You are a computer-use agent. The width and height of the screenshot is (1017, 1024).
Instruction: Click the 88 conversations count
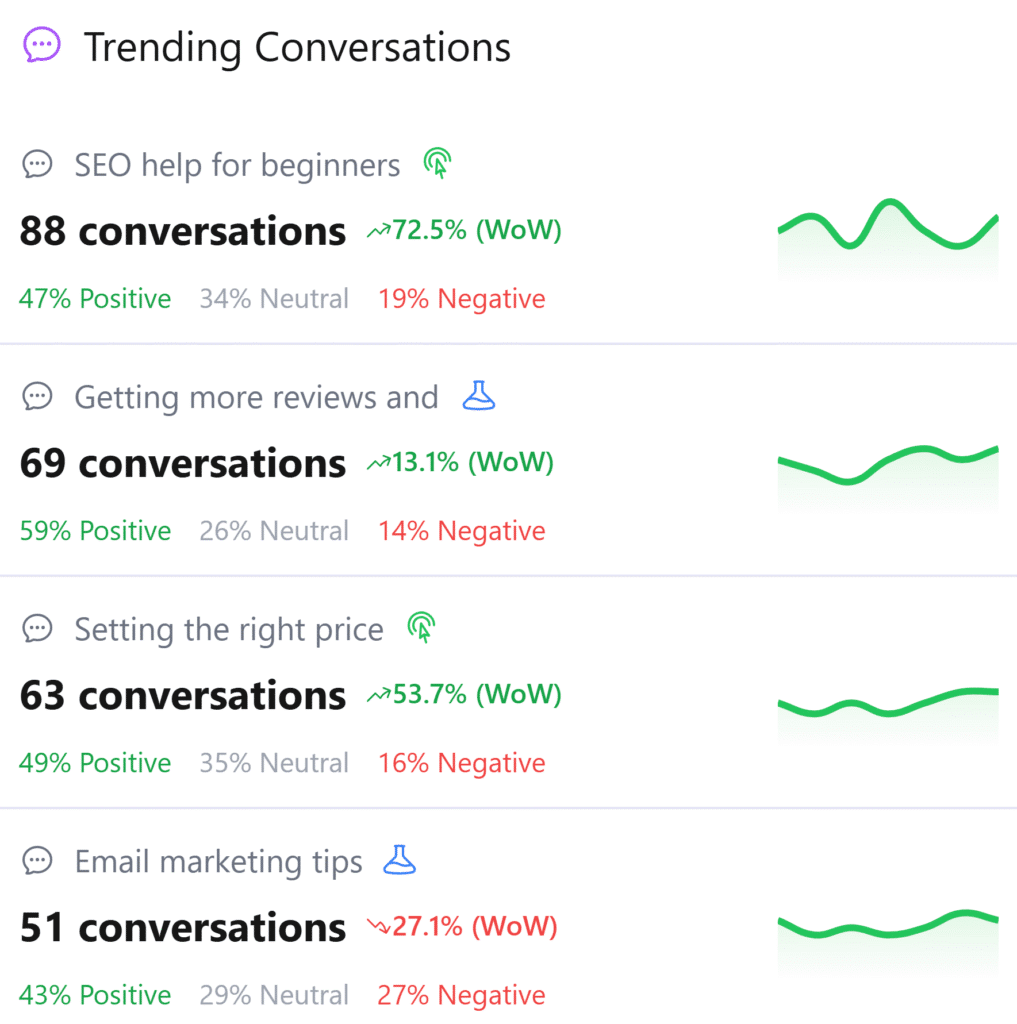[181, 230]
